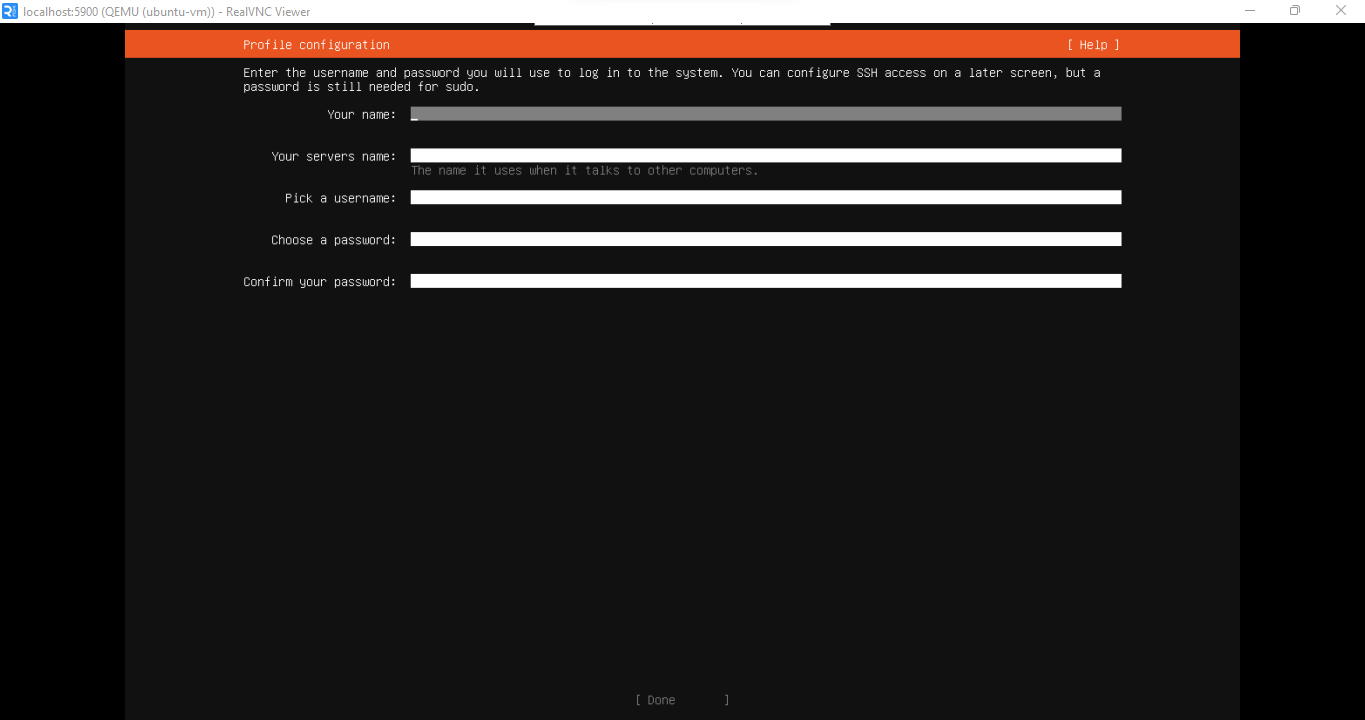The width and height of the screenshot is (1365, 720).
Task: Click the hint 'The name it uses when it talks'
Action: tap(515, 171)
